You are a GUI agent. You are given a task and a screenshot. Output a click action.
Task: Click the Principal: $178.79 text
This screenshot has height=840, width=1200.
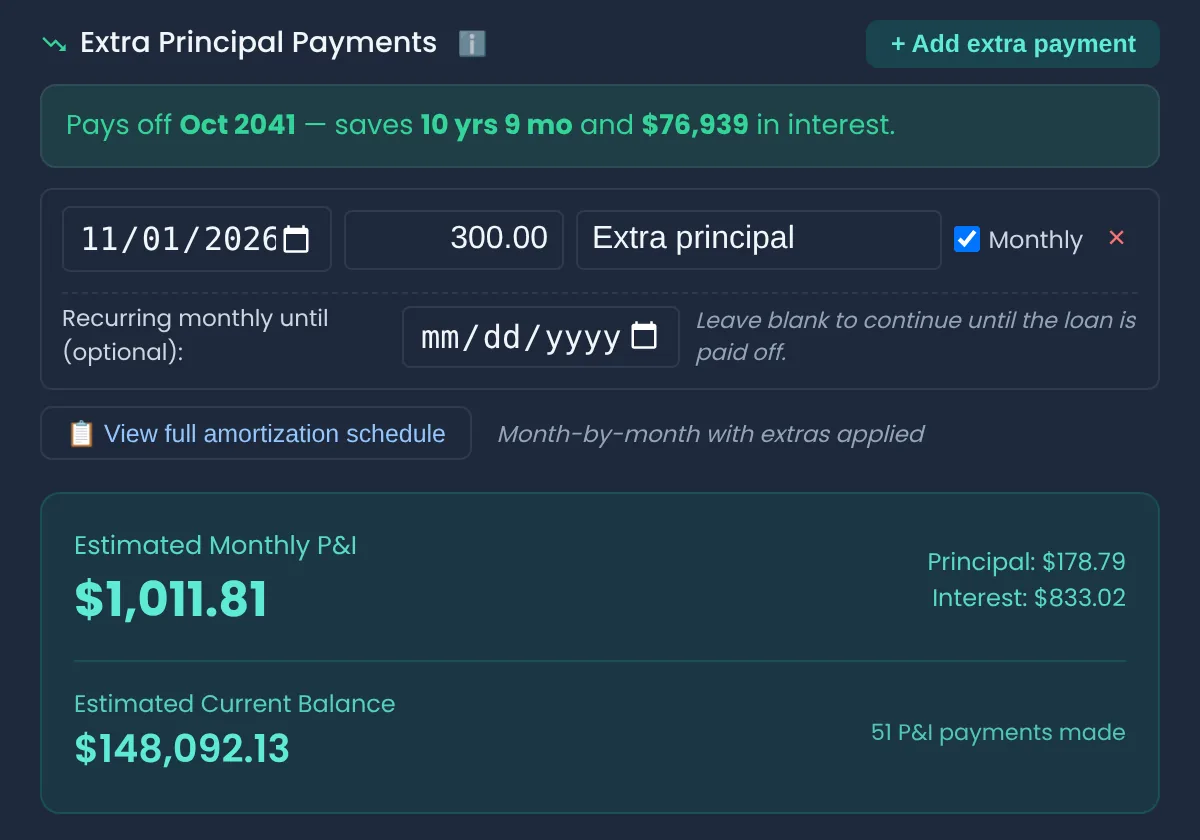tap(1026, 561)
